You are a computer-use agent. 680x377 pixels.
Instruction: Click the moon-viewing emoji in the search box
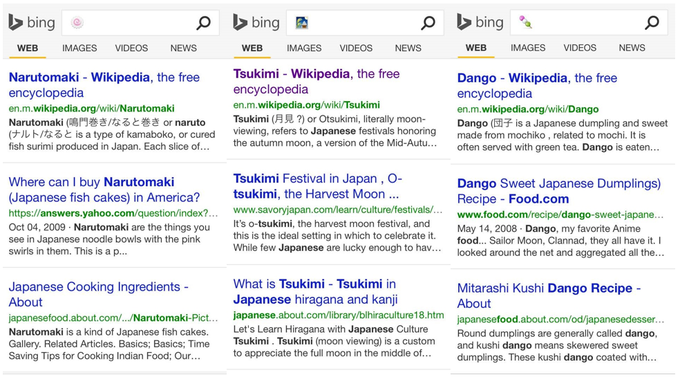tap(301, 23)
